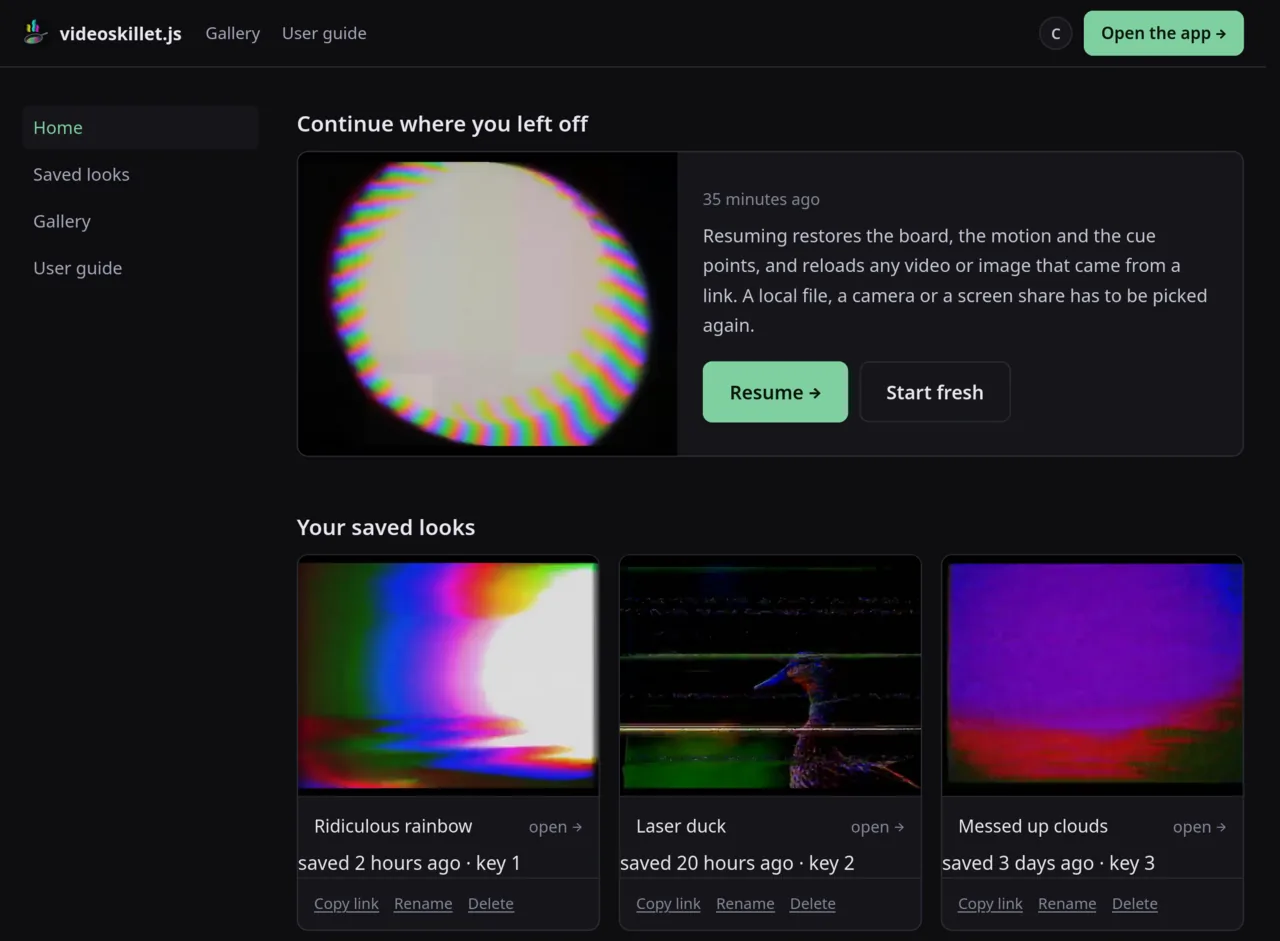Open the Laser duck look via its arrow
Image resolution: width=1280 pixels, height=941 pixels.
tap(877, 827)
